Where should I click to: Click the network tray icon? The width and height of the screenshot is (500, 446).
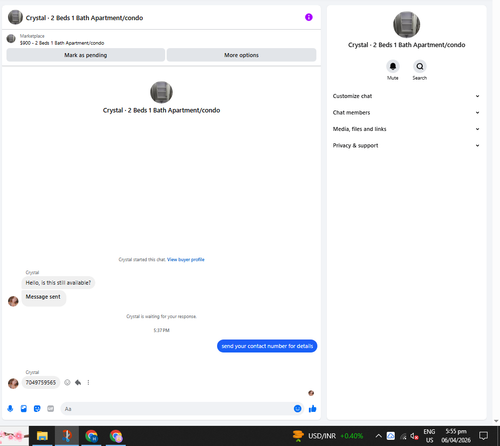[403, 436]
